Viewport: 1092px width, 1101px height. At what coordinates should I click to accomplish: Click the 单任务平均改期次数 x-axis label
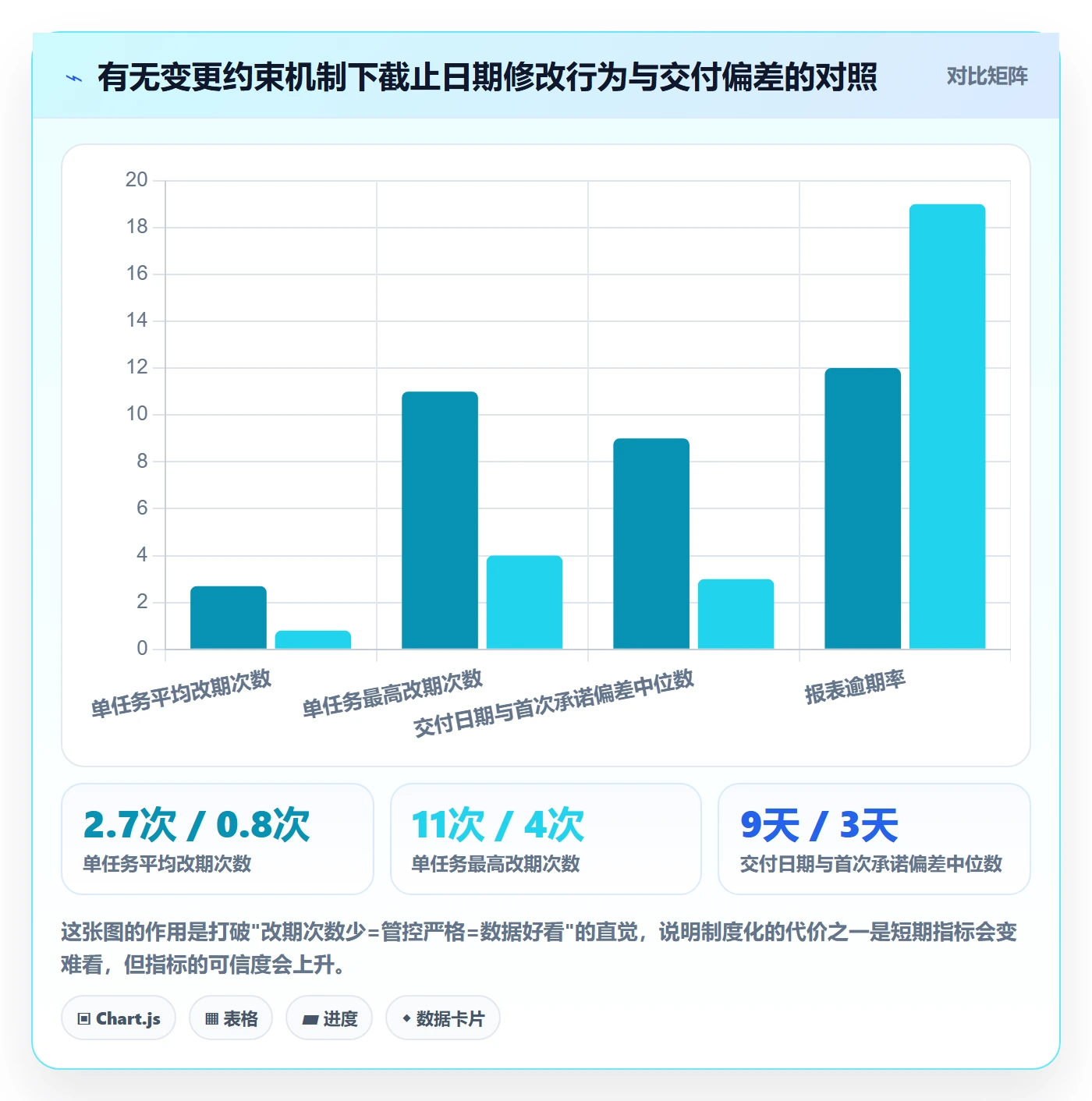pos(181,693)
